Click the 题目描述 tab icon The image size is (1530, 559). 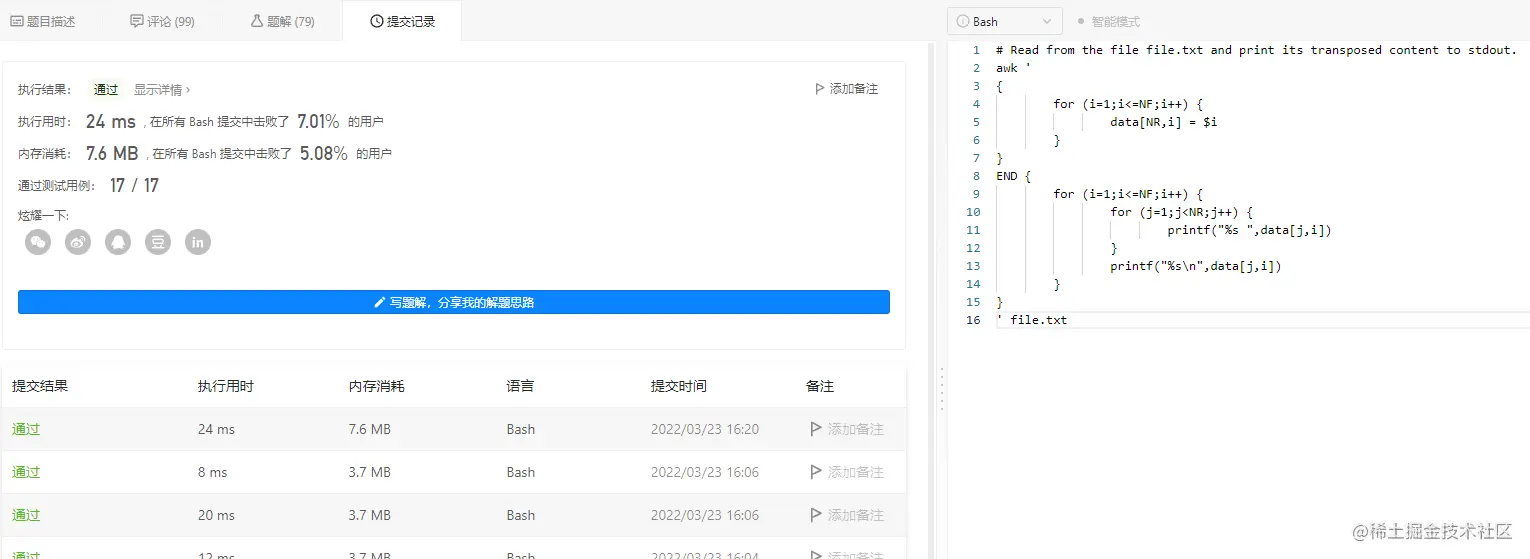point(17,21)
